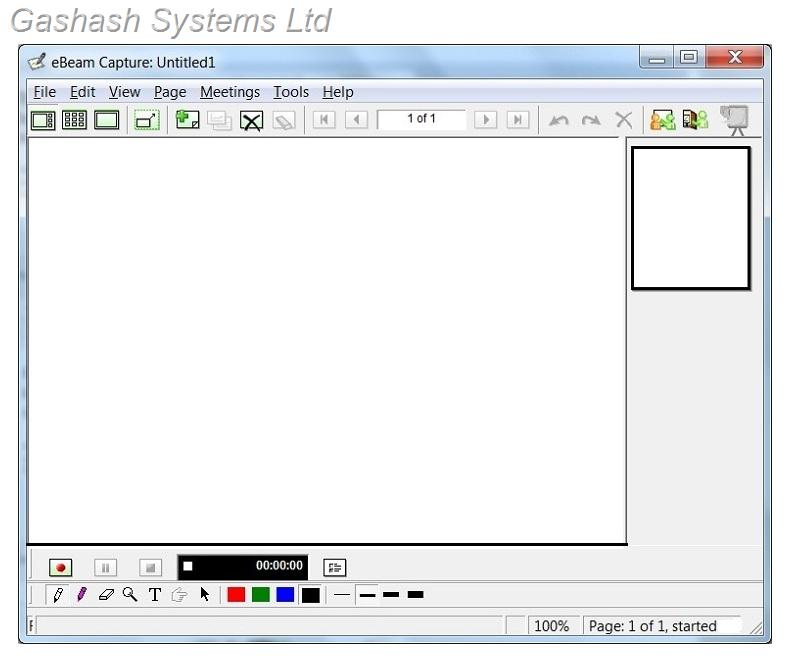
Task: Go to the first page
Action: click(324, 120)
